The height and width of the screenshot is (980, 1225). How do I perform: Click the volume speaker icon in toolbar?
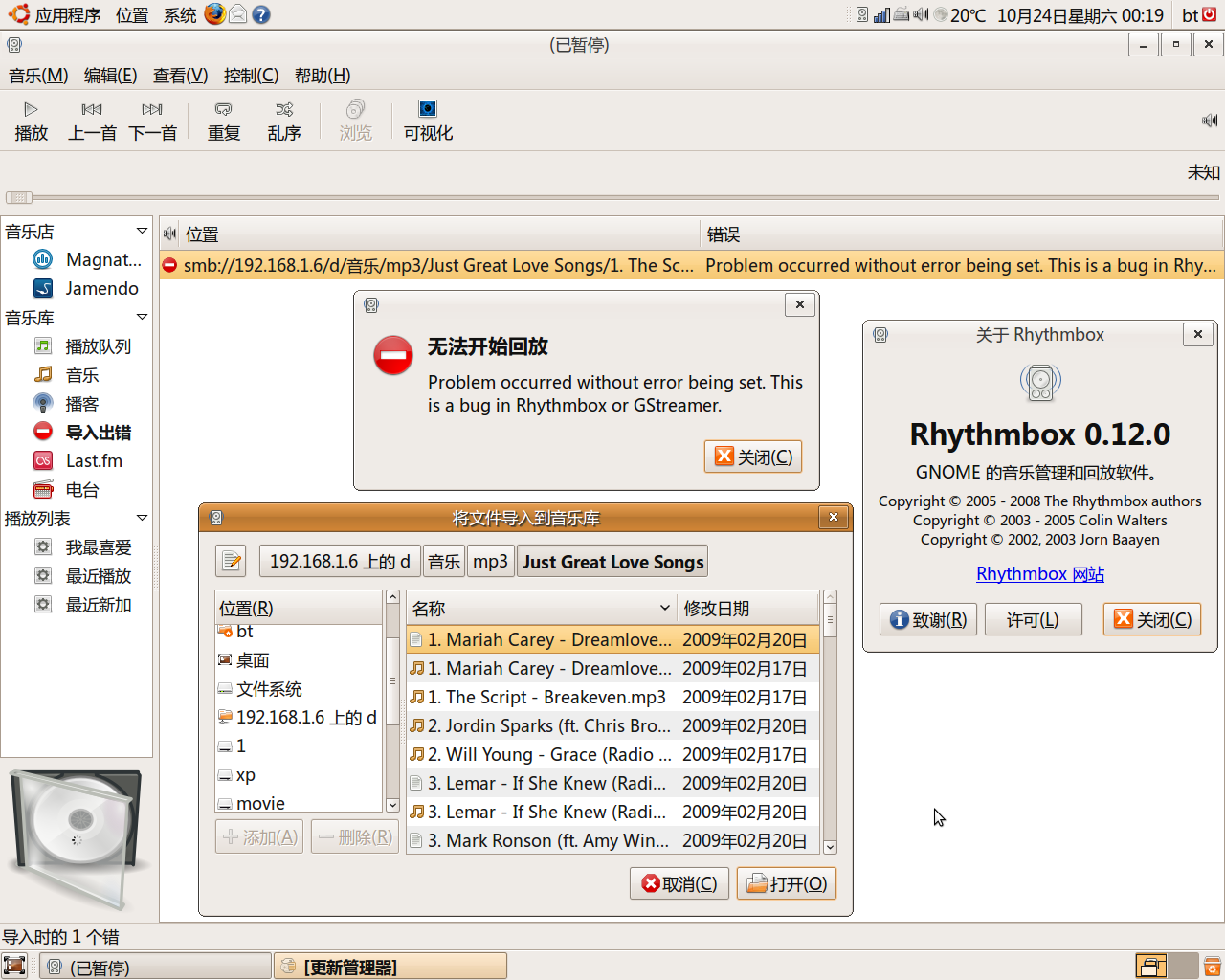point(1210,121)
